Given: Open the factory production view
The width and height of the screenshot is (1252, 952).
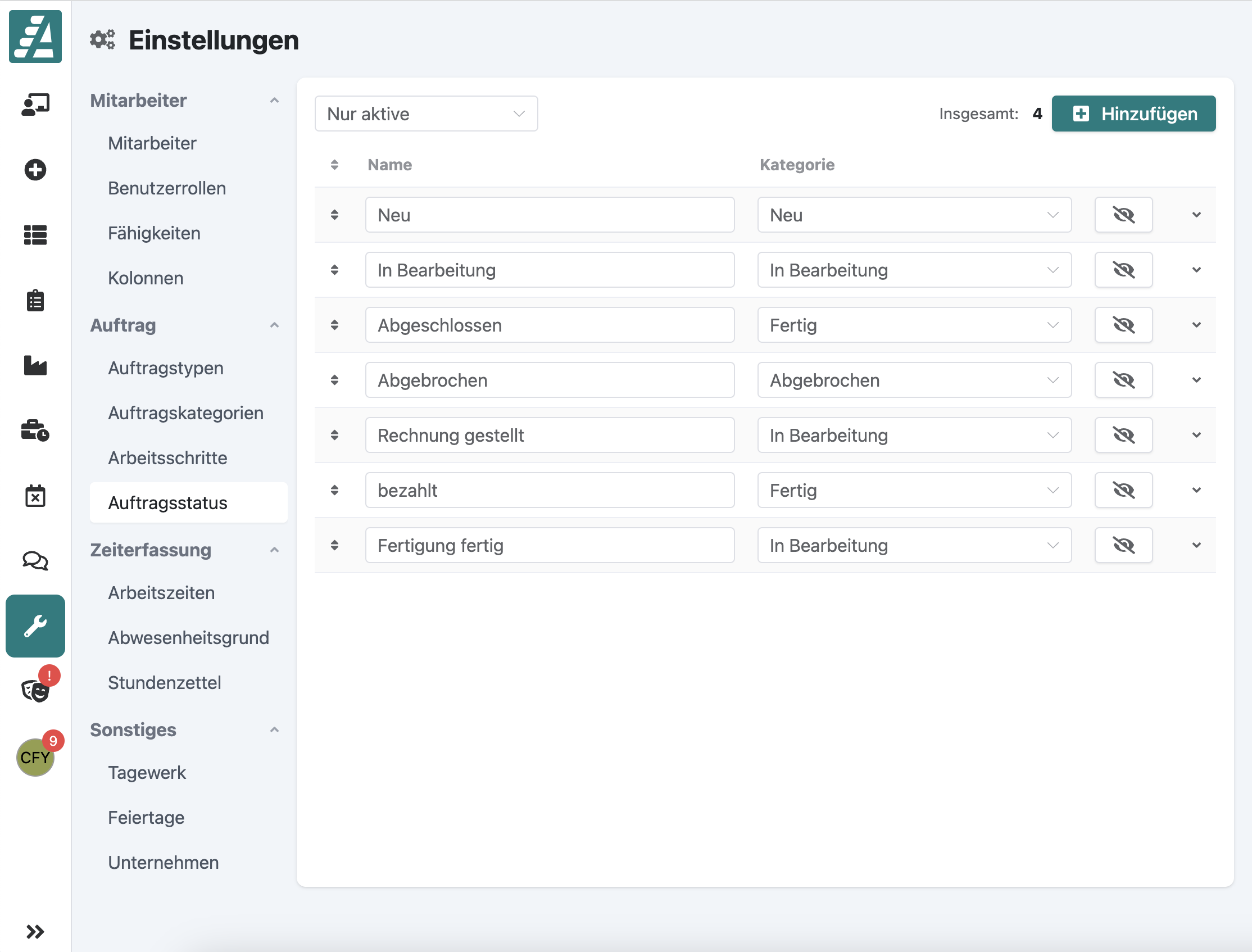Looking at the screenshot, I should (x=35, y=366).
